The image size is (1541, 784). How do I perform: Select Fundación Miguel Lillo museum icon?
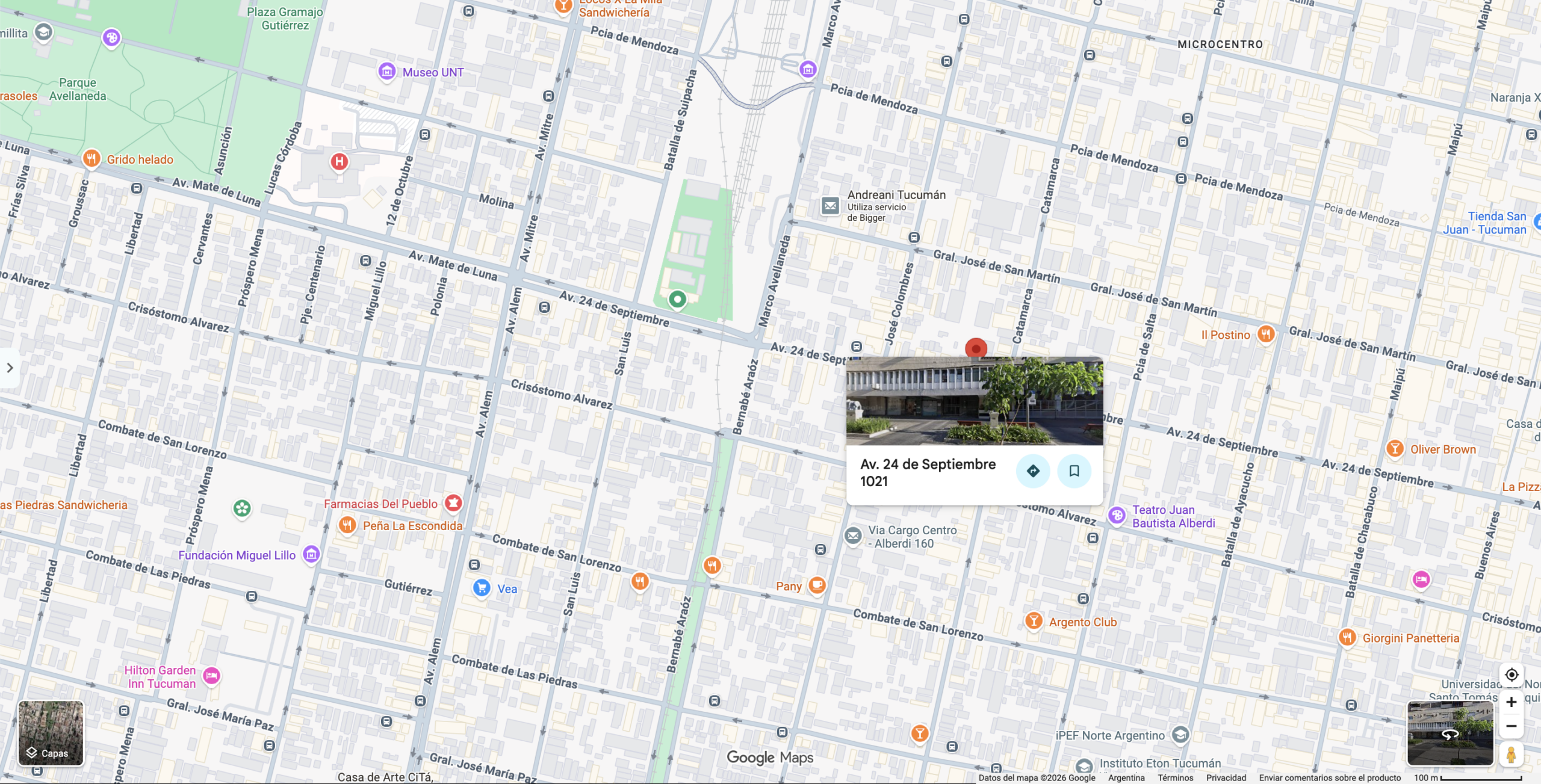311,554
